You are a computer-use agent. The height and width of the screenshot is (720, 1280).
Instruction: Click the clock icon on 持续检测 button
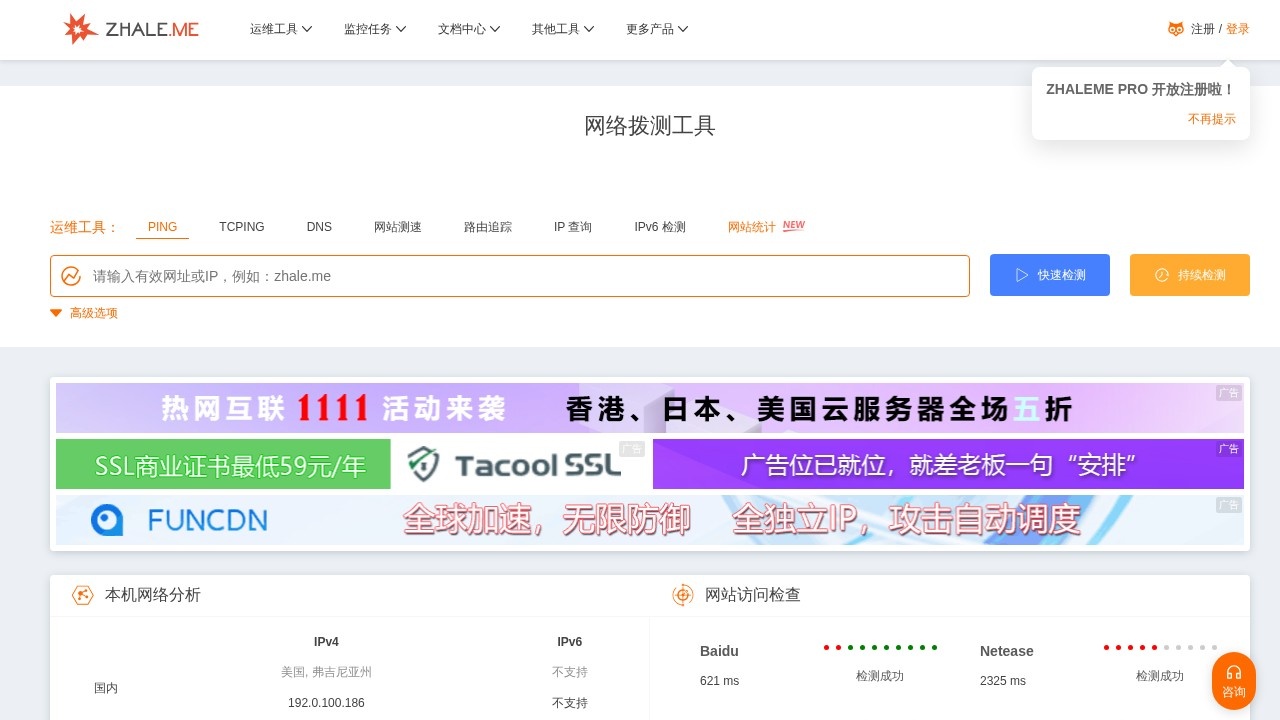click(1161, 275)
